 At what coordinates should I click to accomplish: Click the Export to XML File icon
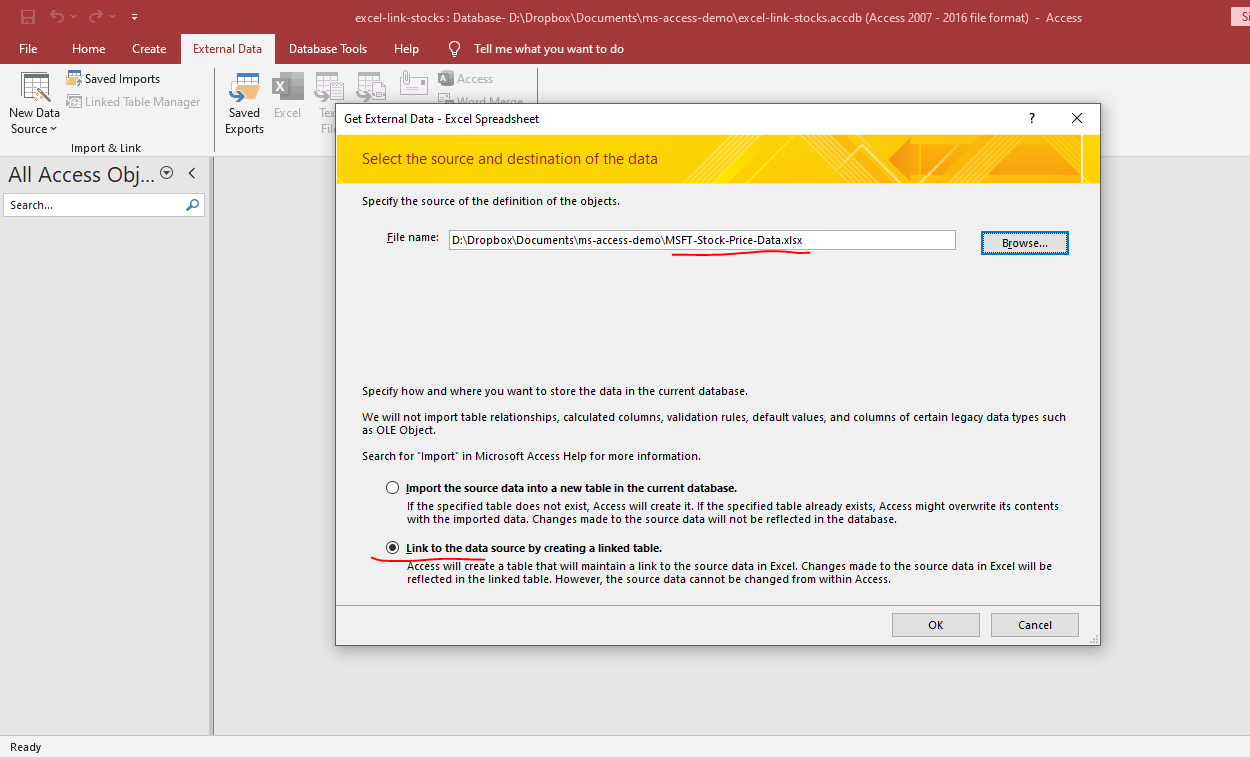click(371, 85)
